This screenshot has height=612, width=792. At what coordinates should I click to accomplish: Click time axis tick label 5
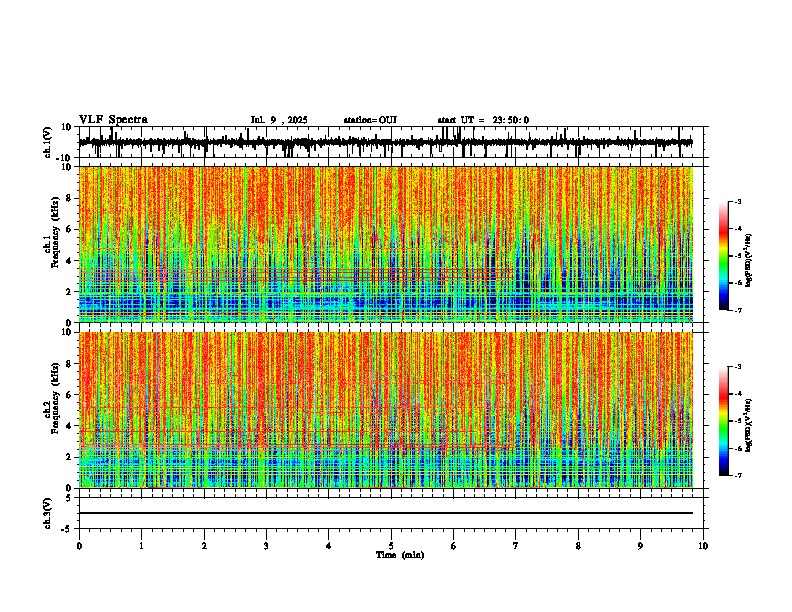pyautogui.click(x=391, y=546)
